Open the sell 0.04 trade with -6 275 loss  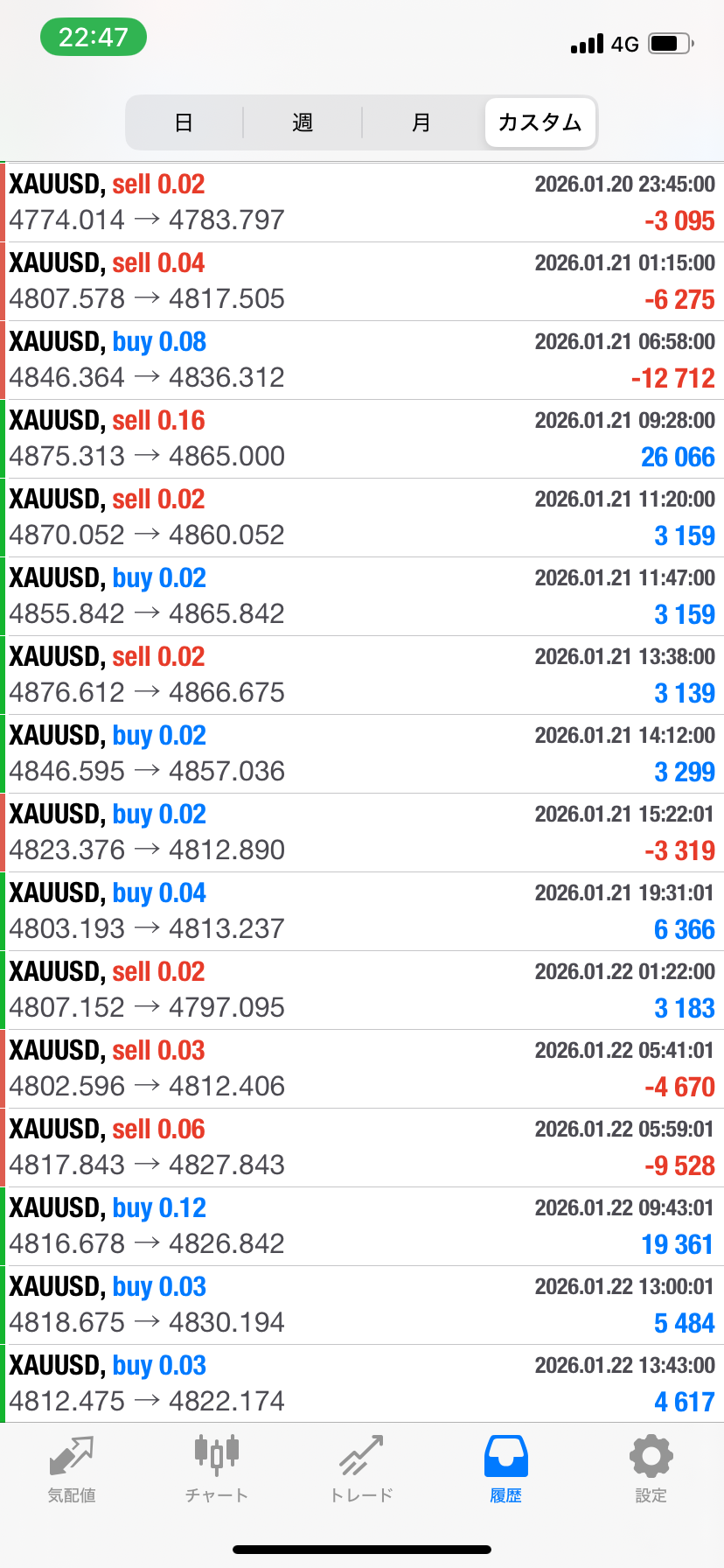coord(362,281)
